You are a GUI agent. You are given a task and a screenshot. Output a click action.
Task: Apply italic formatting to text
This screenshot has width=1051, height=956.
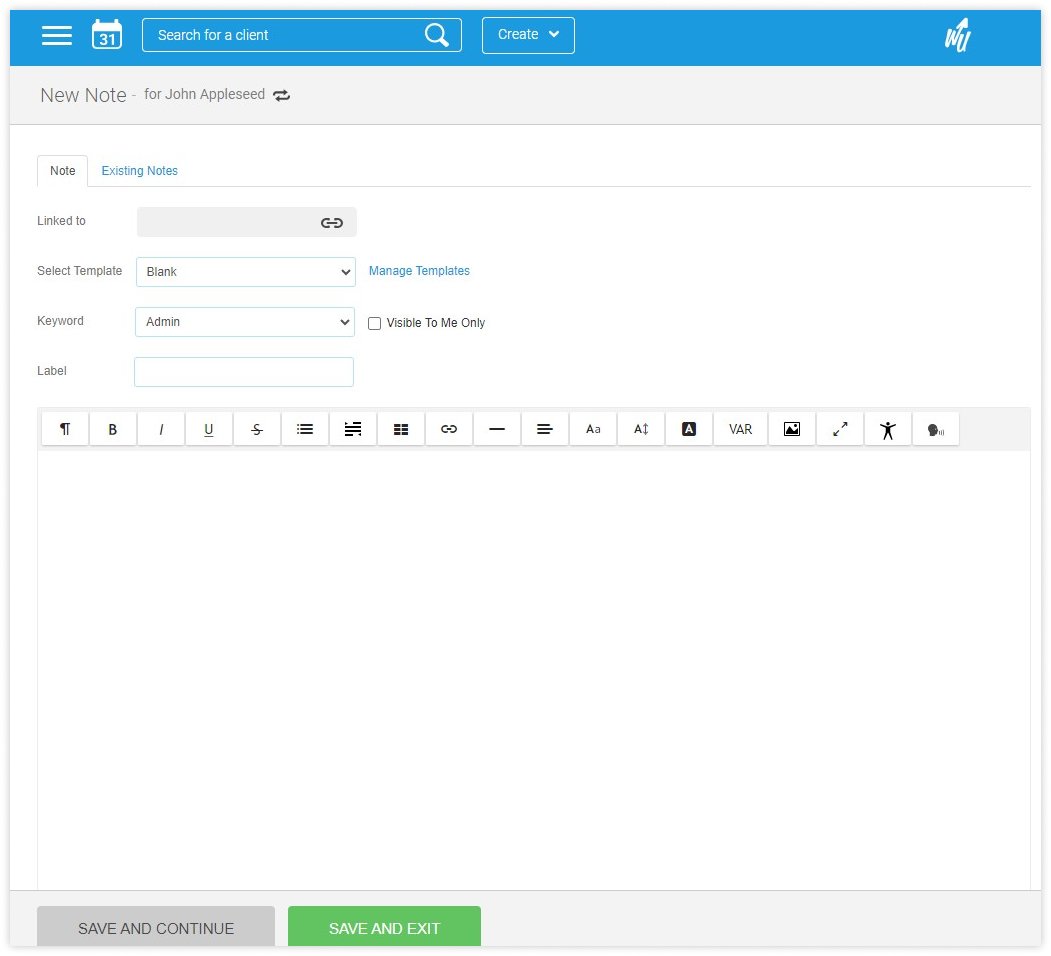pos(161,429)
